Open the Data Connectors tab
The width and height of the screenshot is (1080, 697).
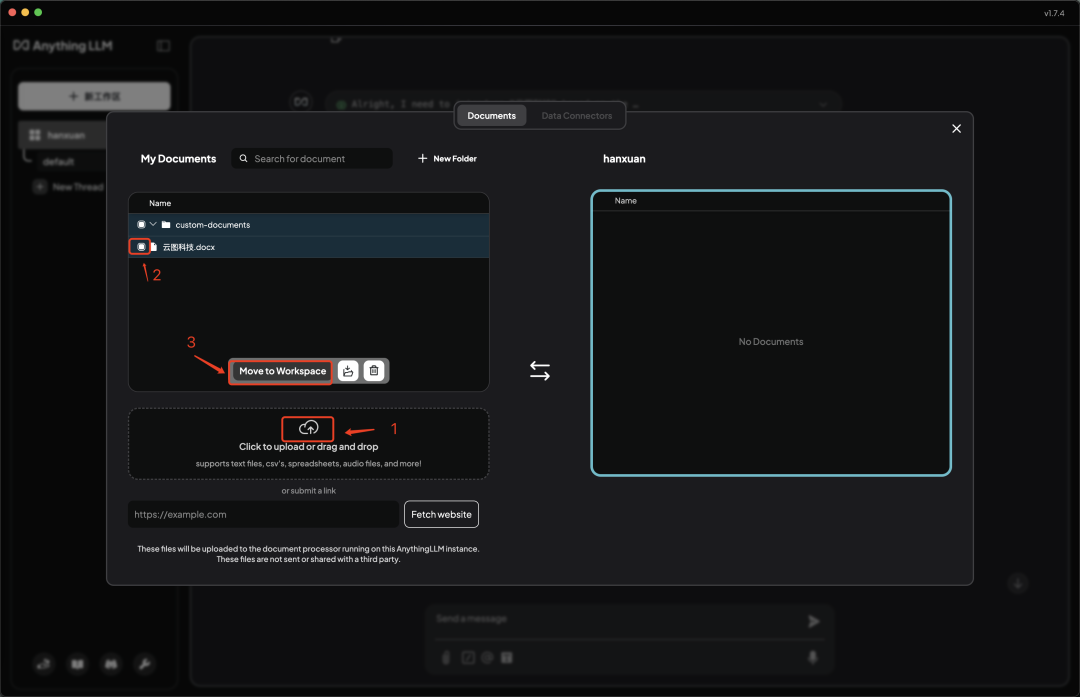pyautogui.click(x=577, y=116)
